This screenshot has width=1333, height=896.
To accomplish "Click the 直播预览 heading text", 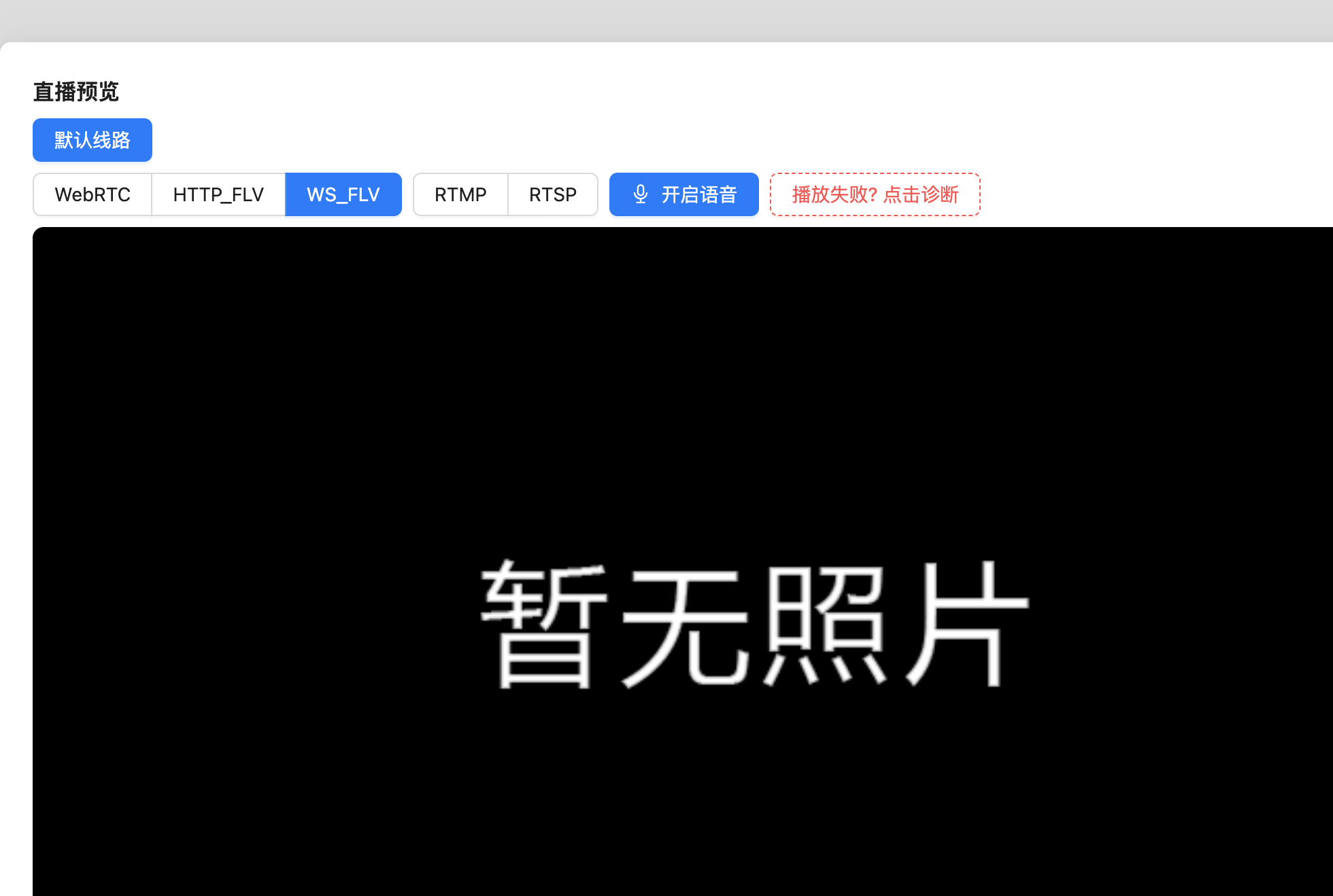I will coord(76,92).
